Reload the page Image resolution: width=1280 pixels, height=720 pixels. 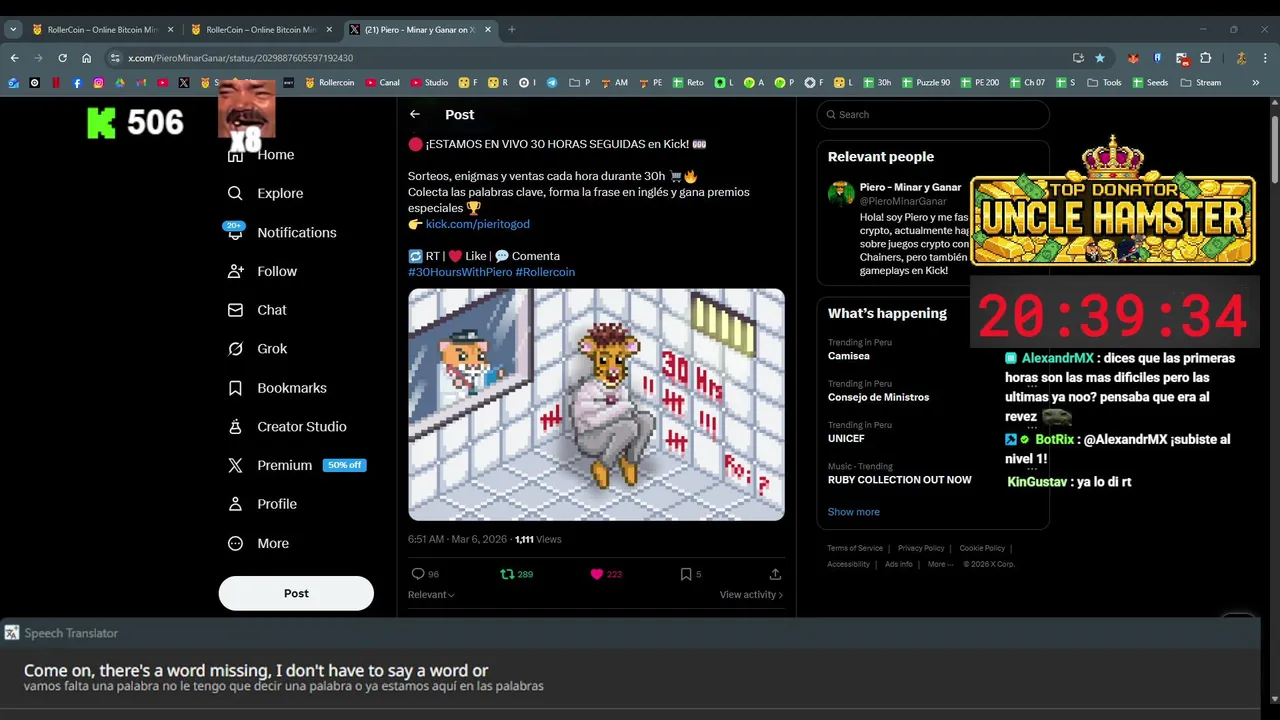[x=62, y=58]
